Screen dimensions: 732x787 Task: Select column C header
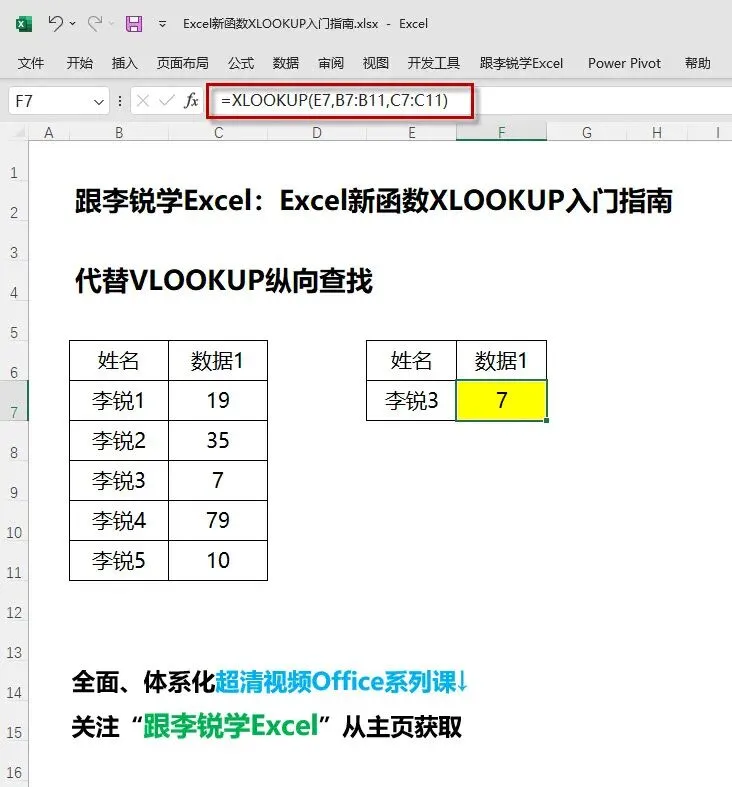pyautogui.click(x=218, y=133)
